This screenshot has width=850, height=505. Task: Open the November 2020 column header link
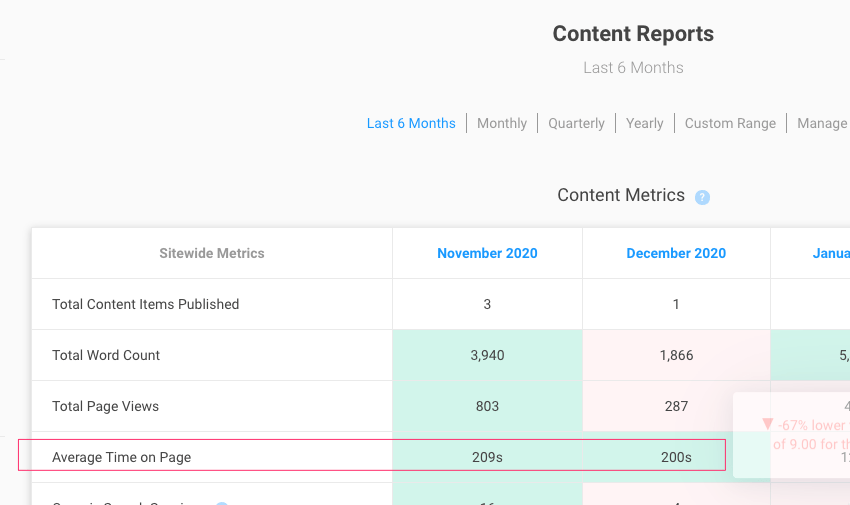point(487,254)
